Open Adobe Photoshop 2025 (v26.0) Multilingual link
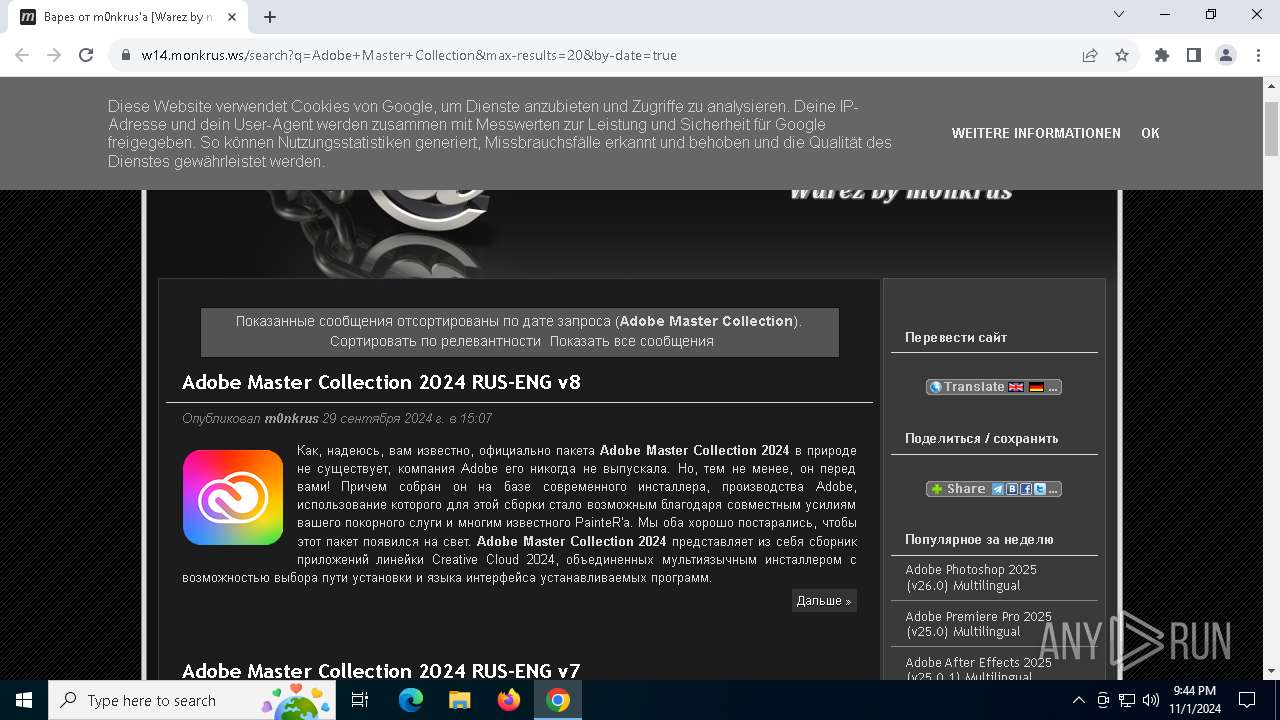Screen dimensions: 1280x720 tap(970, 577)
